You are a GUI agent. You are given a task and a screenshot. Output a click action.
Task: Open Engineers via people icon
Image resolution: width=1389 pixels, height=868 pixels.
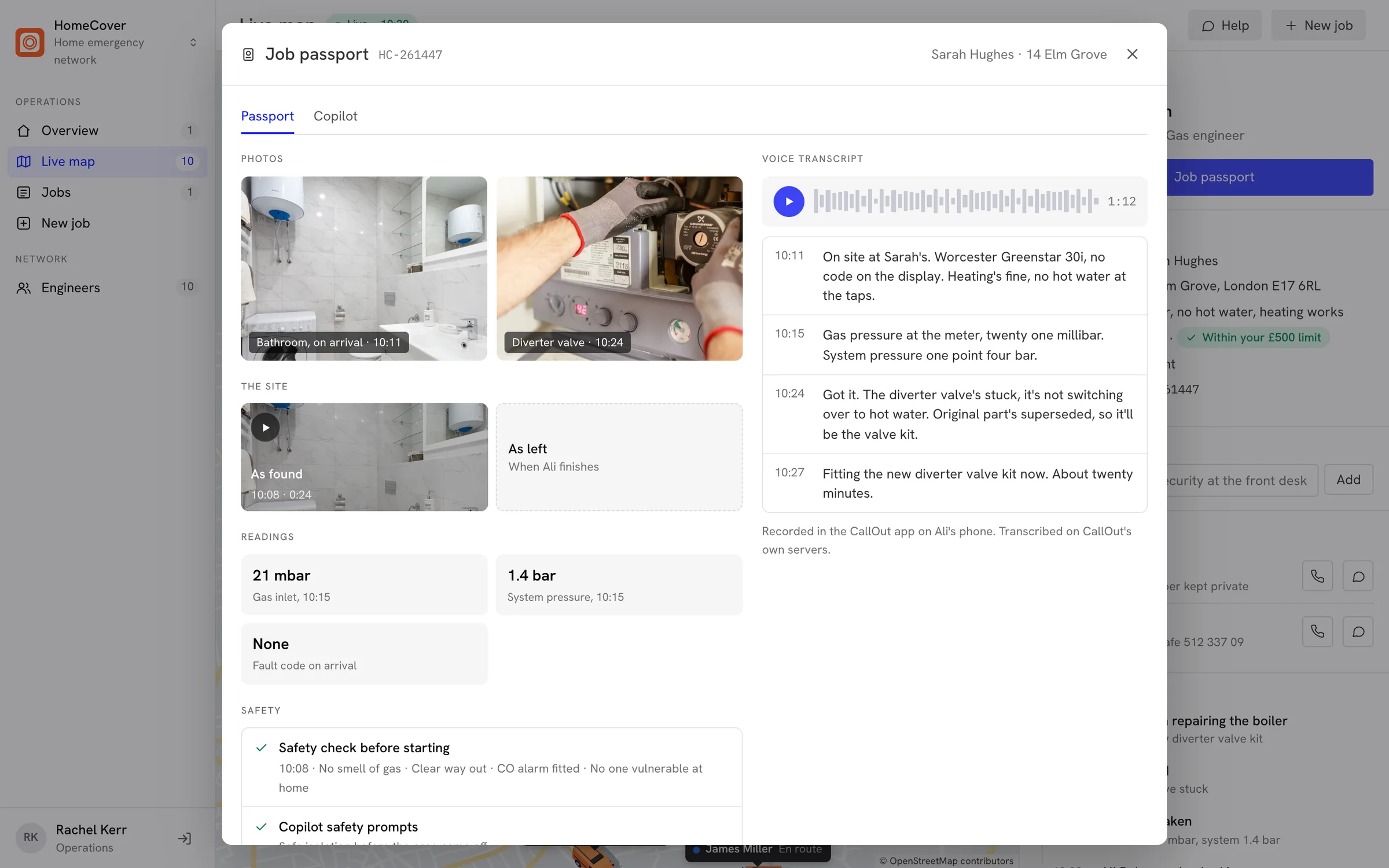coord(24,288)
